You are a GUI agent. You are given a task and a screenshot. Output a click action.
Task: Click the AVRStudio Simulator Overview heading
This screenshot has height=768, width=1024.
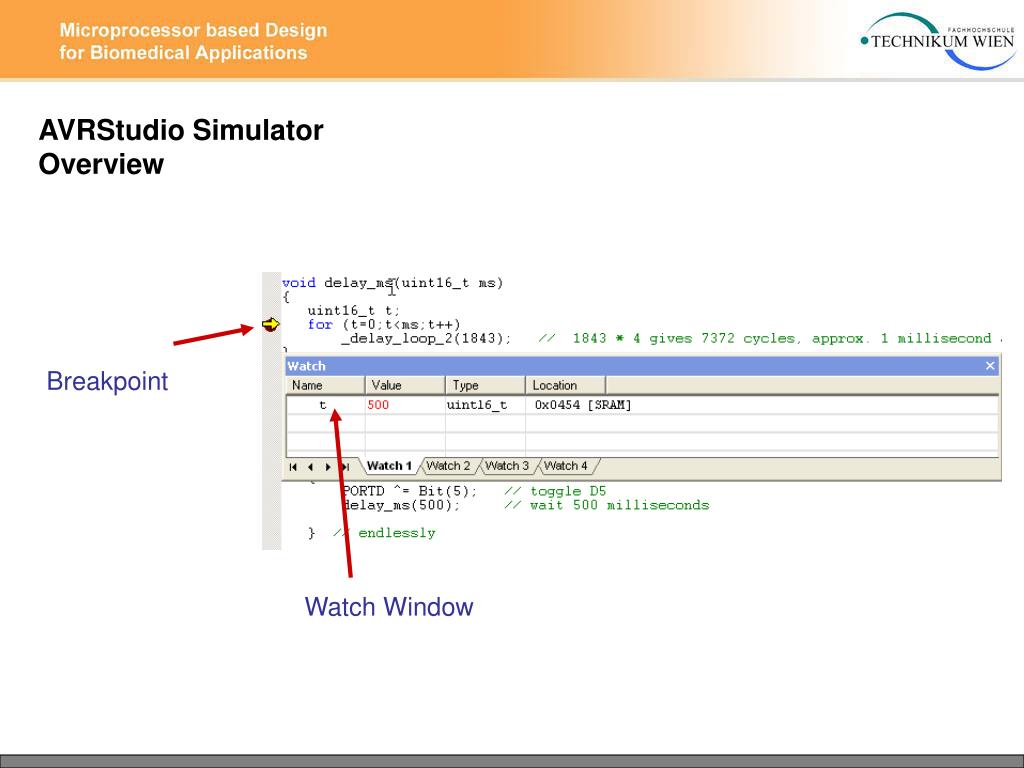pos(181,147)
